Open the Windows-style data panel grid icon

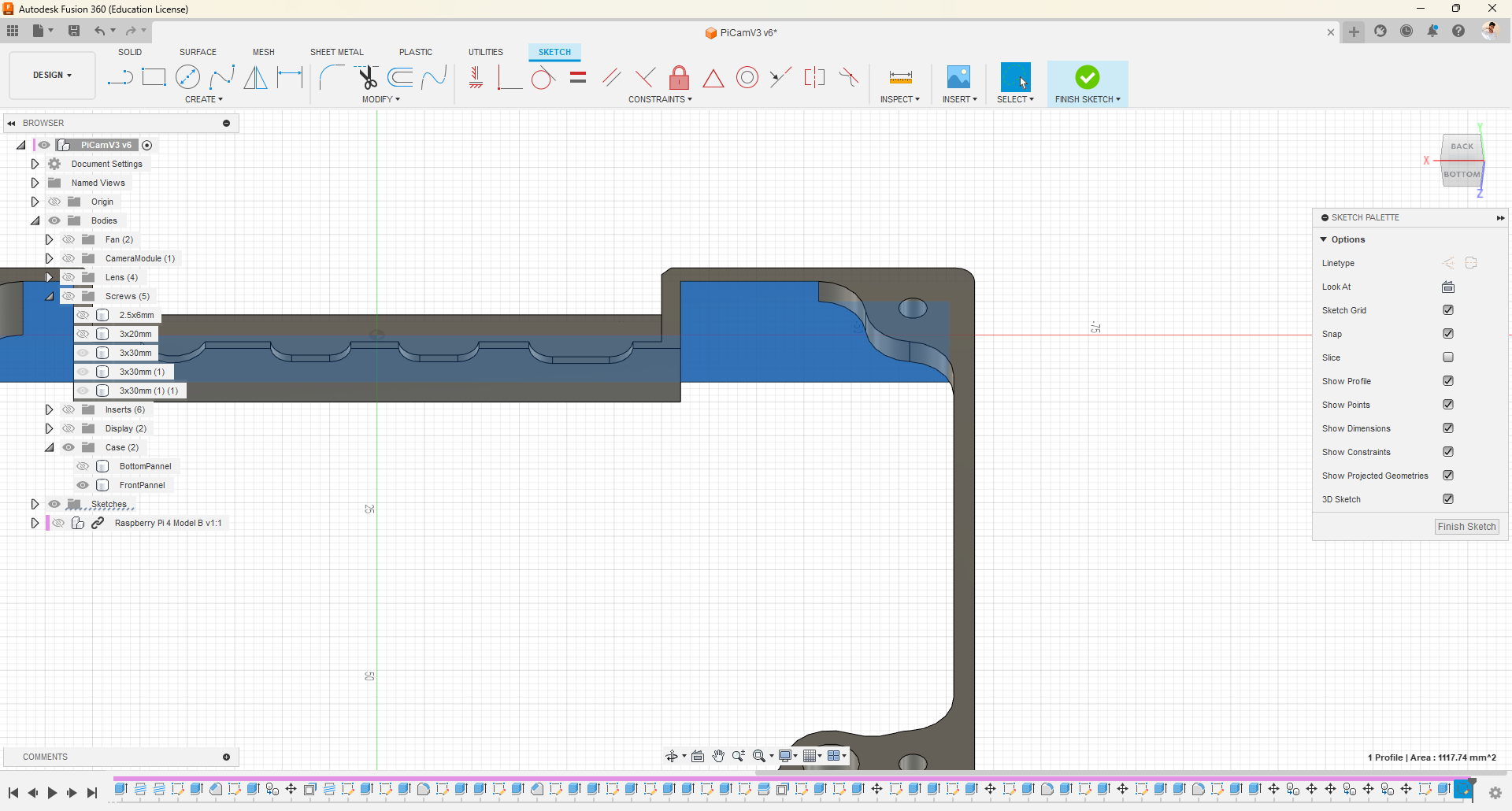point(13,31)
